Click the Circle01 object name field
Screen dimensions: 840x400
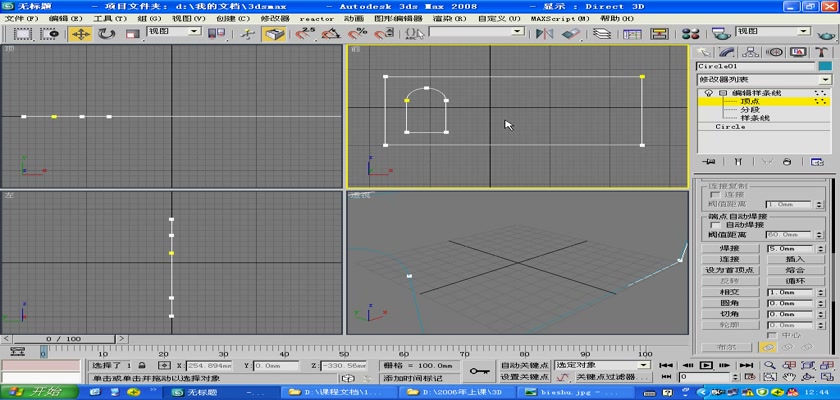(x=755, y=66)
